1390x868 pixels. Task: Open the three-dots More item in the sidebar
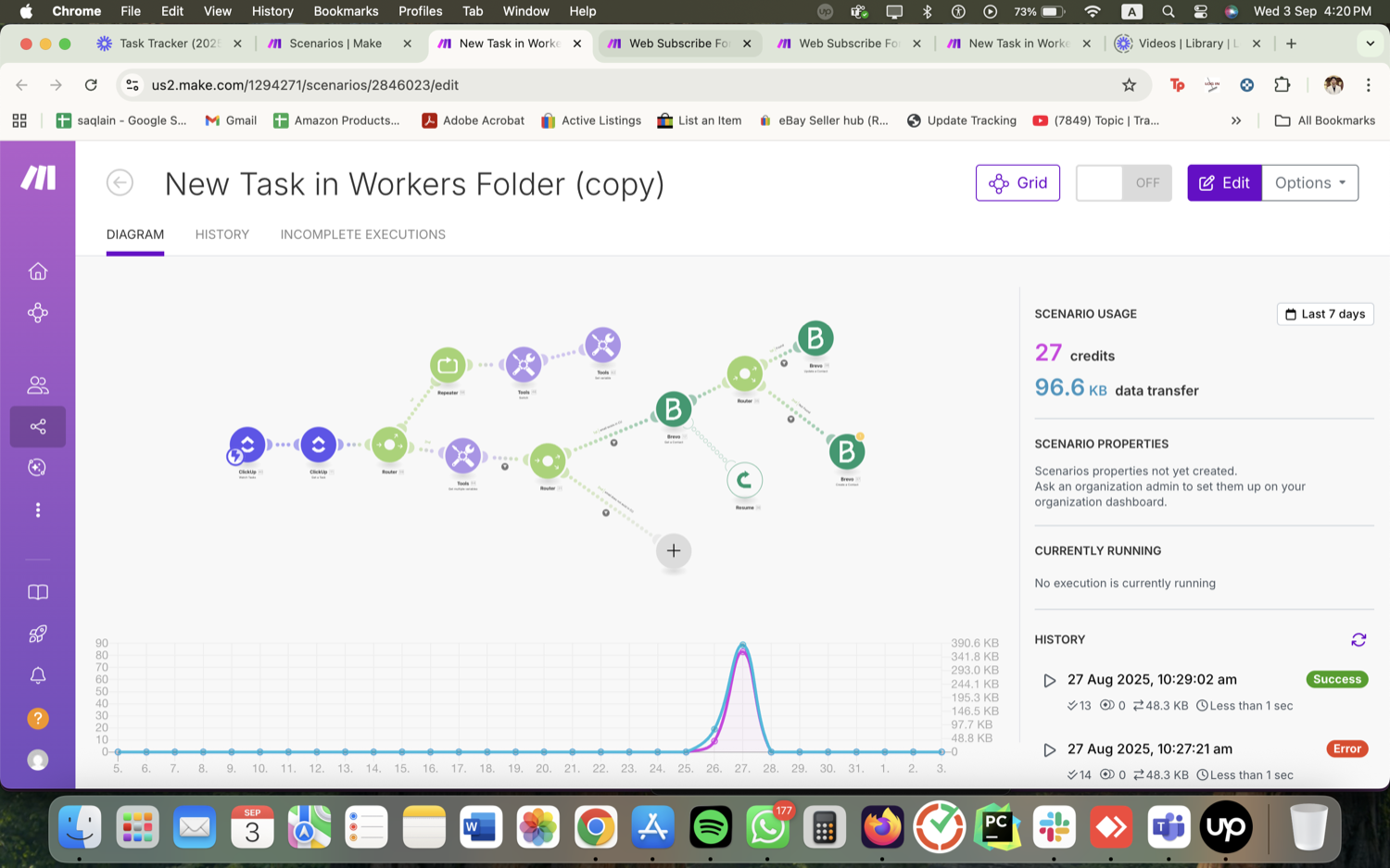click(x=38, y=510)
